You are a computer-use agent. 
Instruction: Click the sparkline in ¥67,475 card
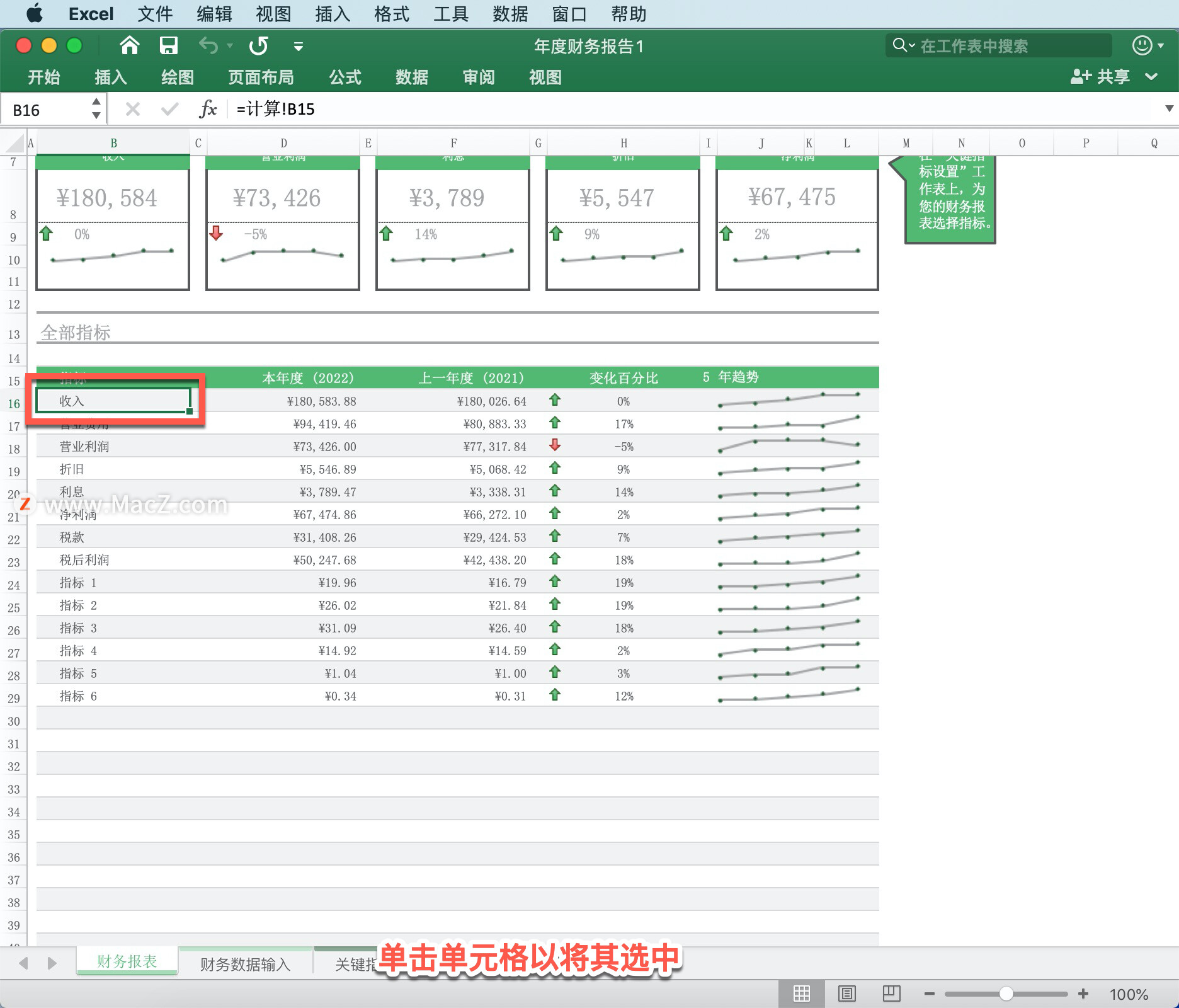coord(797,255)
